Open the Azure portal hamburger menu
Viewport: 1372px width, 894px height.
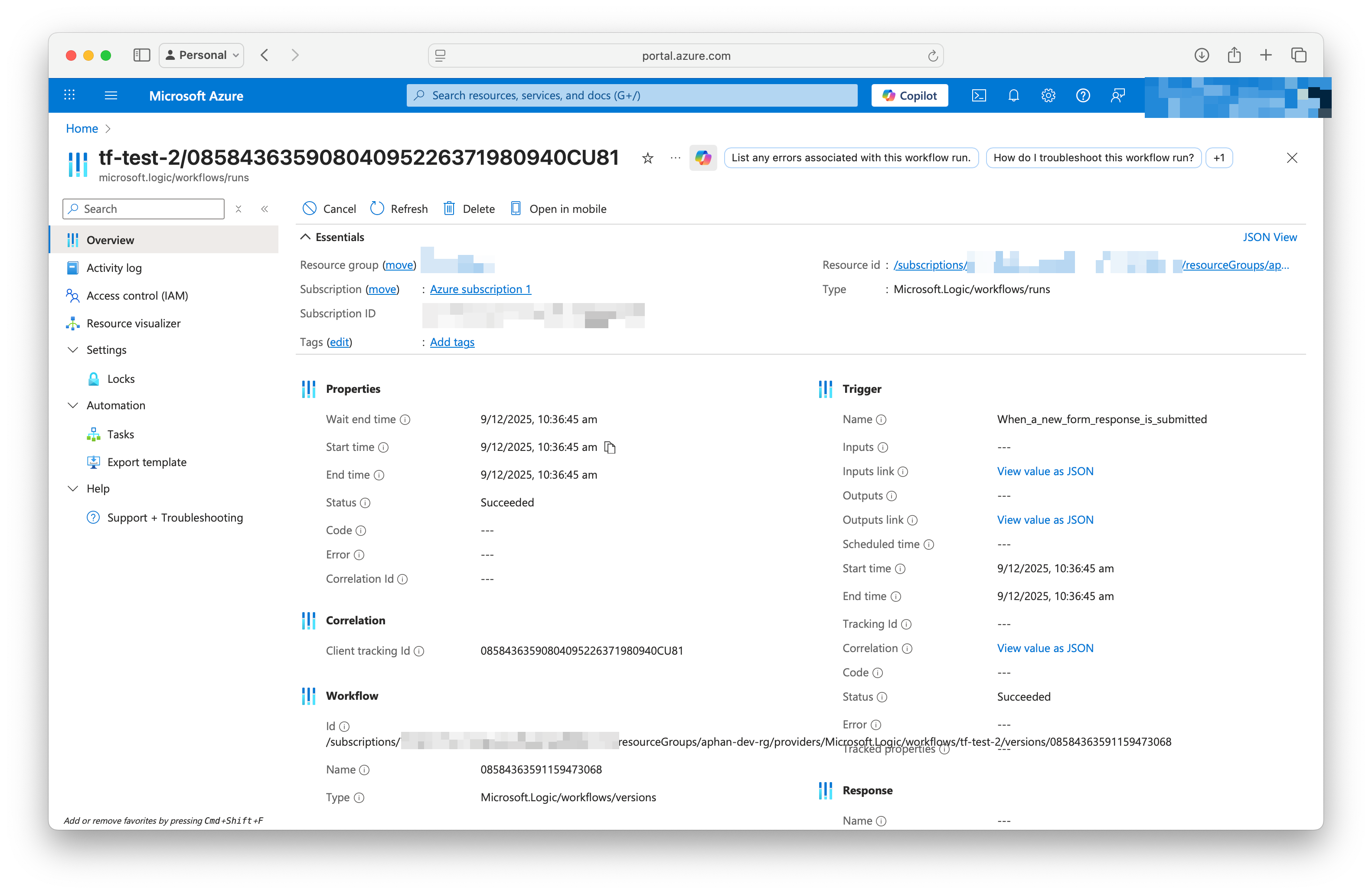click(x=111, y=96)
